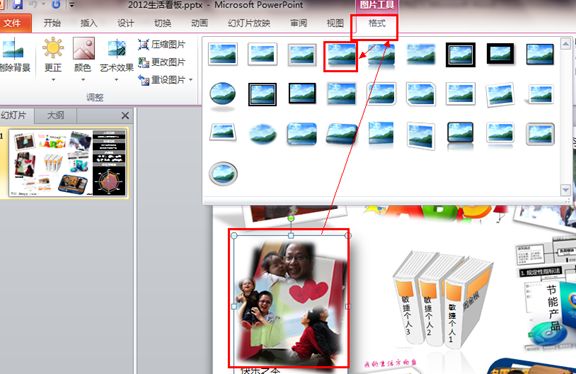Apply the seventh picture style in second row
576x374 pixels.
click(x=461, y=94)
